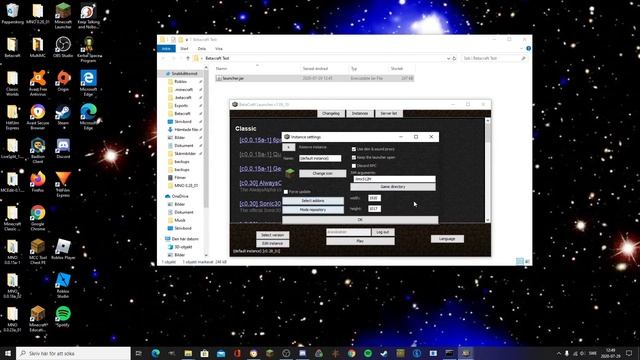Select the HitFilm Express shortcut with orange triangle
This screenshot has height=360, width=640.
(x=63, y=184)
